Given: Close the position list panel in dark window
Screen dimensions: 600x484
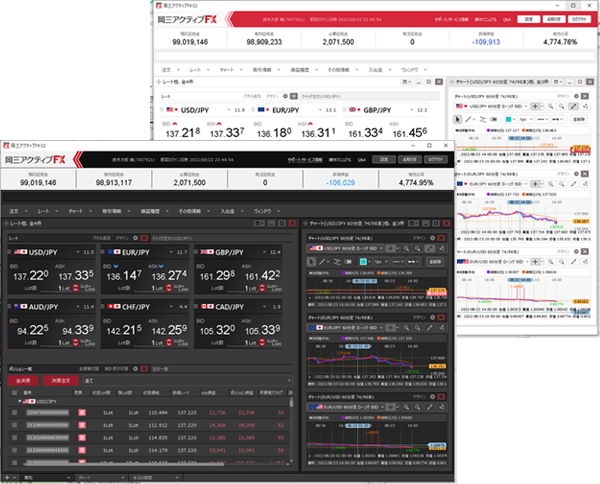Looking at the screenshot, I should (x=144, y=368).
